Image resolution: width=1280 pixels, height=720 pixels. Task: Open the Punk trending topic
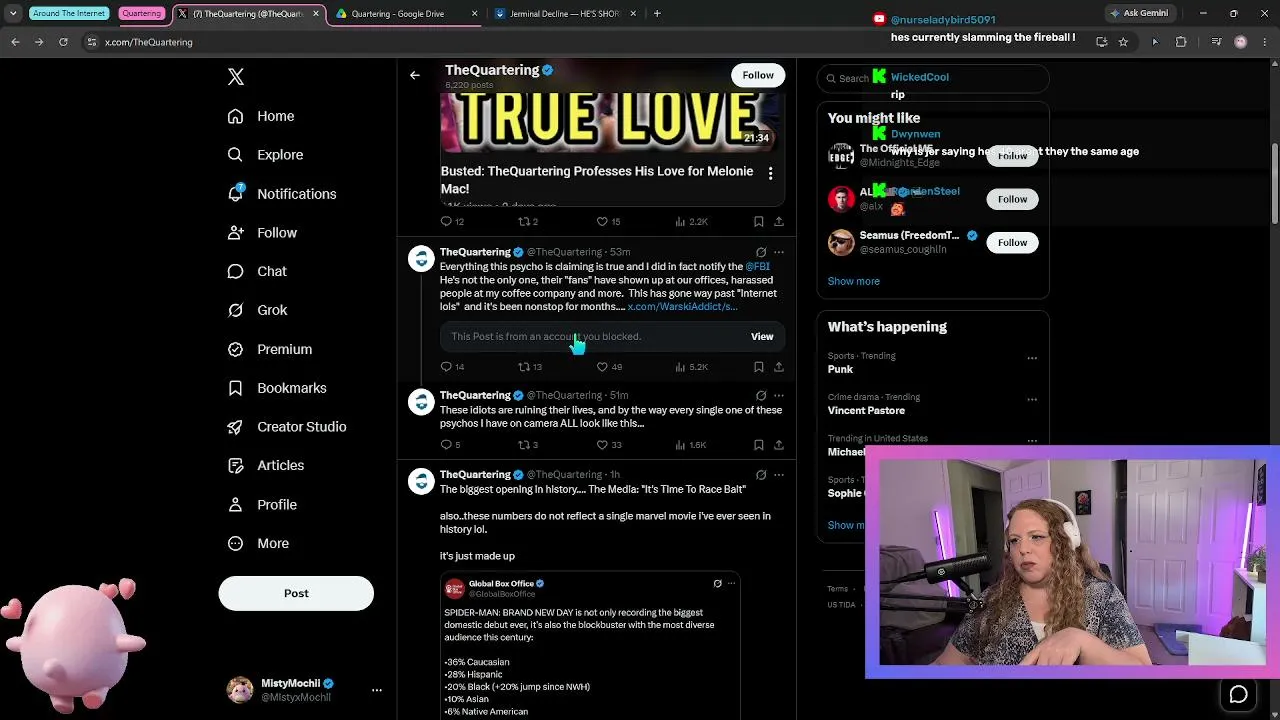click(x=840, y=369)
